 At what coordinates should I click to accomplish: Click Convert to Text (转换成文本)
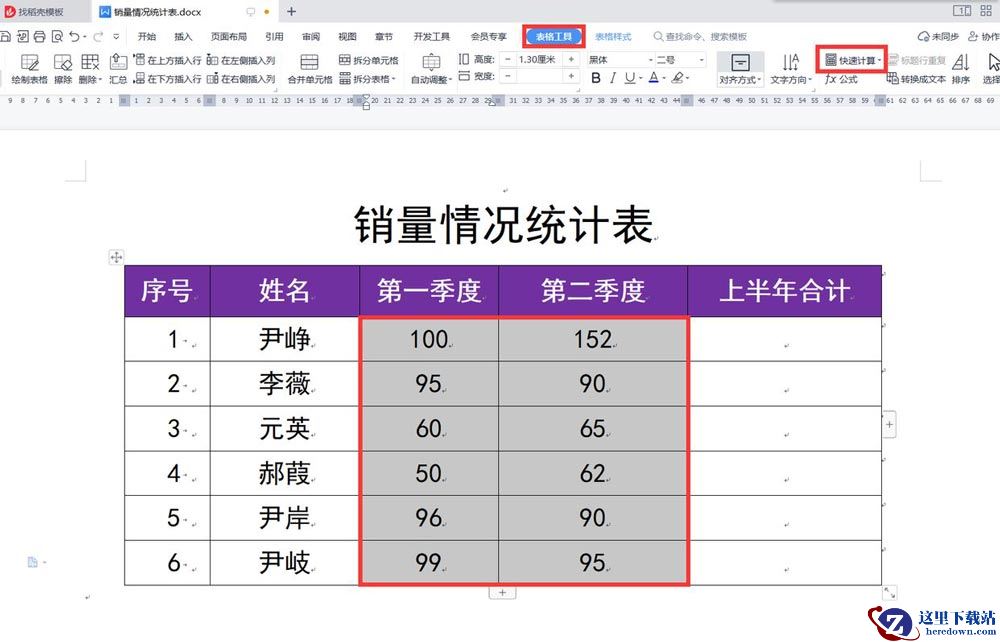(x=916, y=78)
